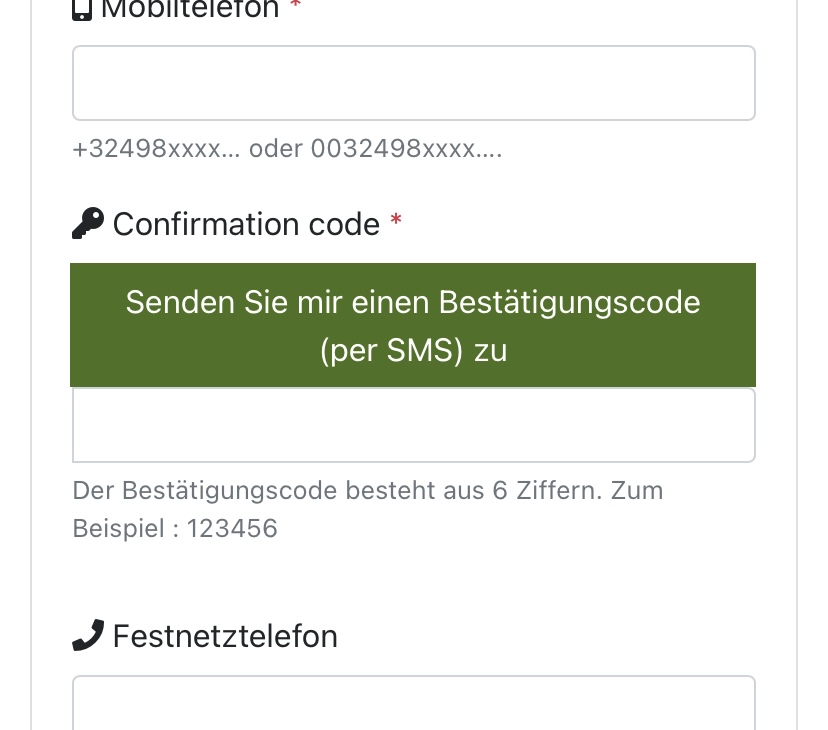Click the handset icon beside Festnetztelefon
This screenshot has height=730, width=828.
point(88,635)
